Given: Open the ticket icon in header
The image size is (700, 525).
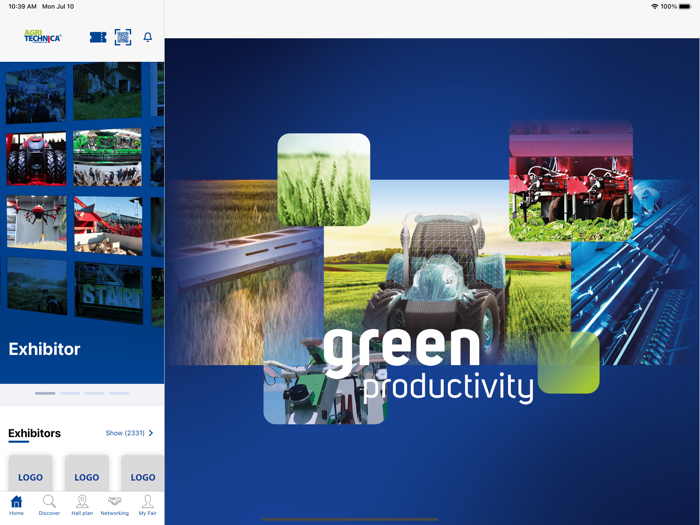Looking at the screenshot, I should (x=98, y=38).
